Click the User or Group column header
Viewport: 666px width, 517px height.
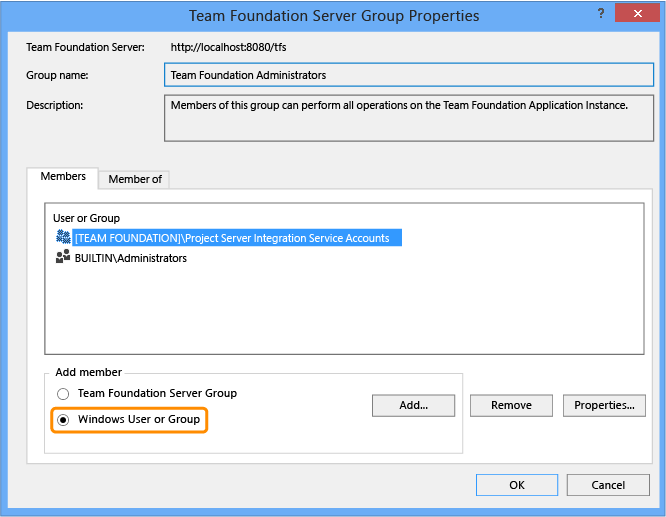point(86,218)
